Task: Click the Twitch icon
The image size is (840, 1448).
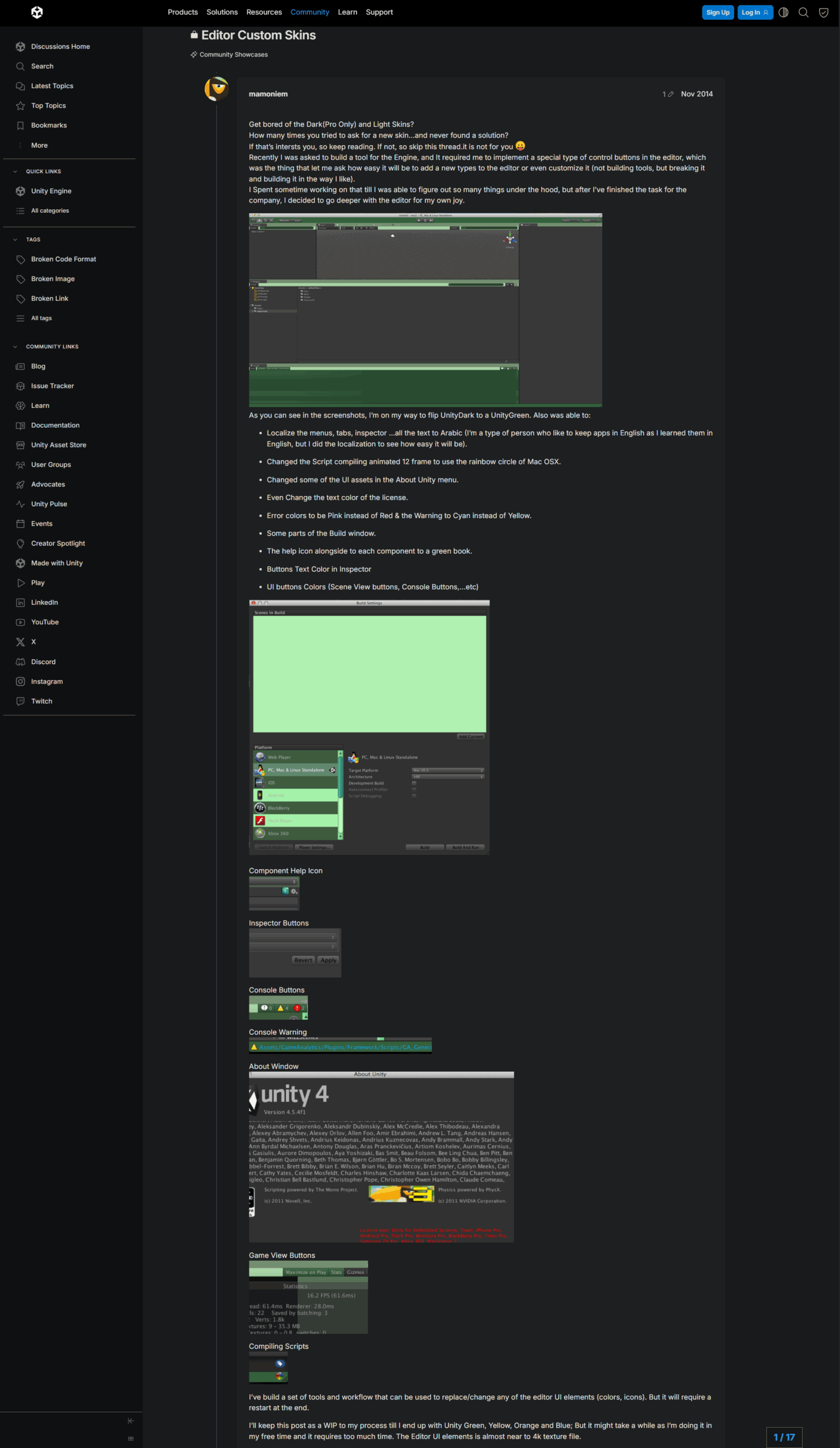Action: coord(21,701)
